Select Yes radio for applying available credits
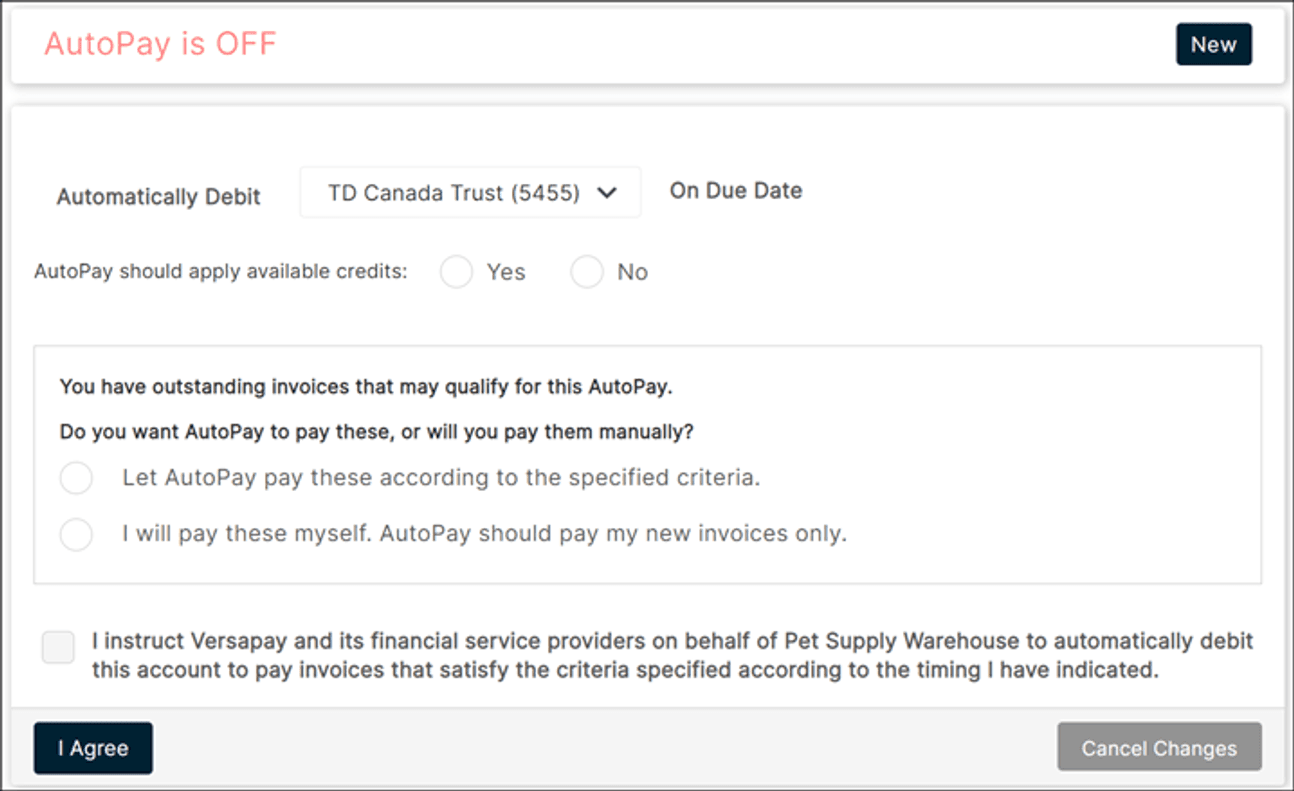Viewport: 1294px width, 791px height. tap(456, 272)
